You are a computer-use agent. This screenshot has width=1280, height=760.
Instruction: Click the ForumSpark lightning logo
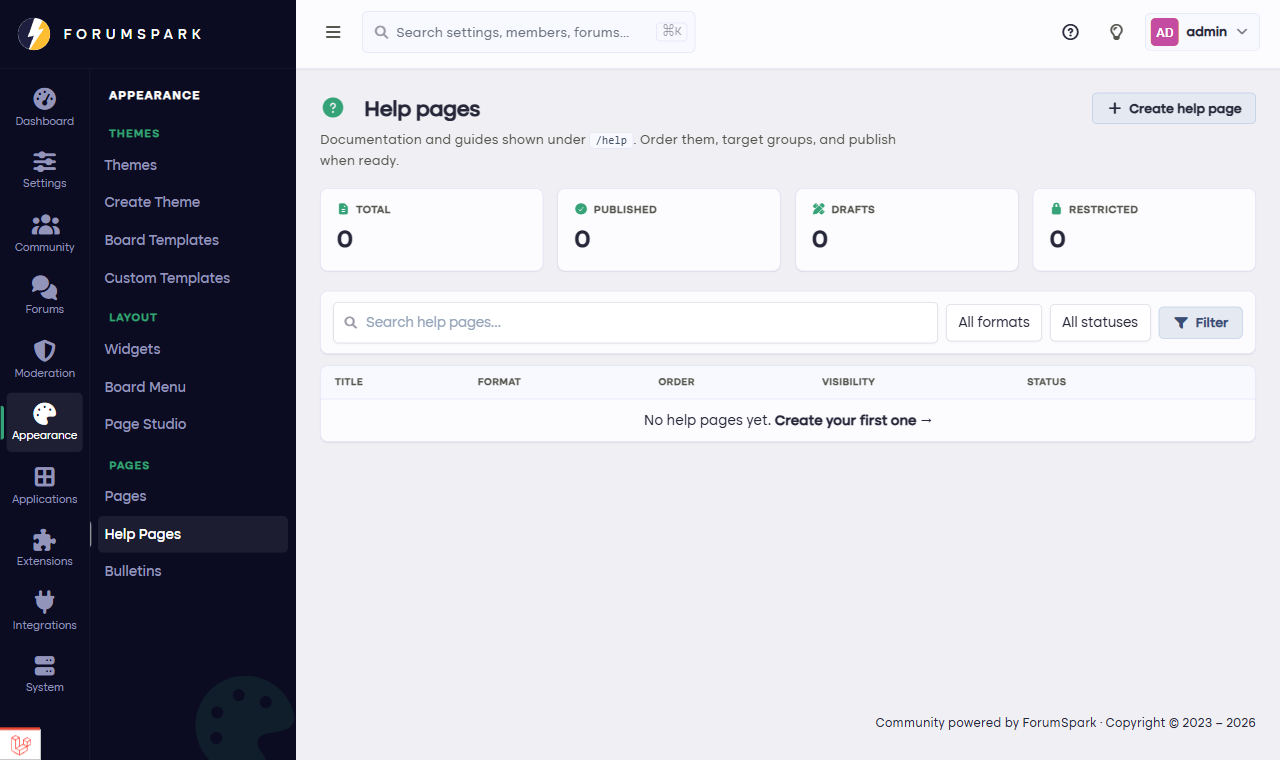click(x=34, y=34)
